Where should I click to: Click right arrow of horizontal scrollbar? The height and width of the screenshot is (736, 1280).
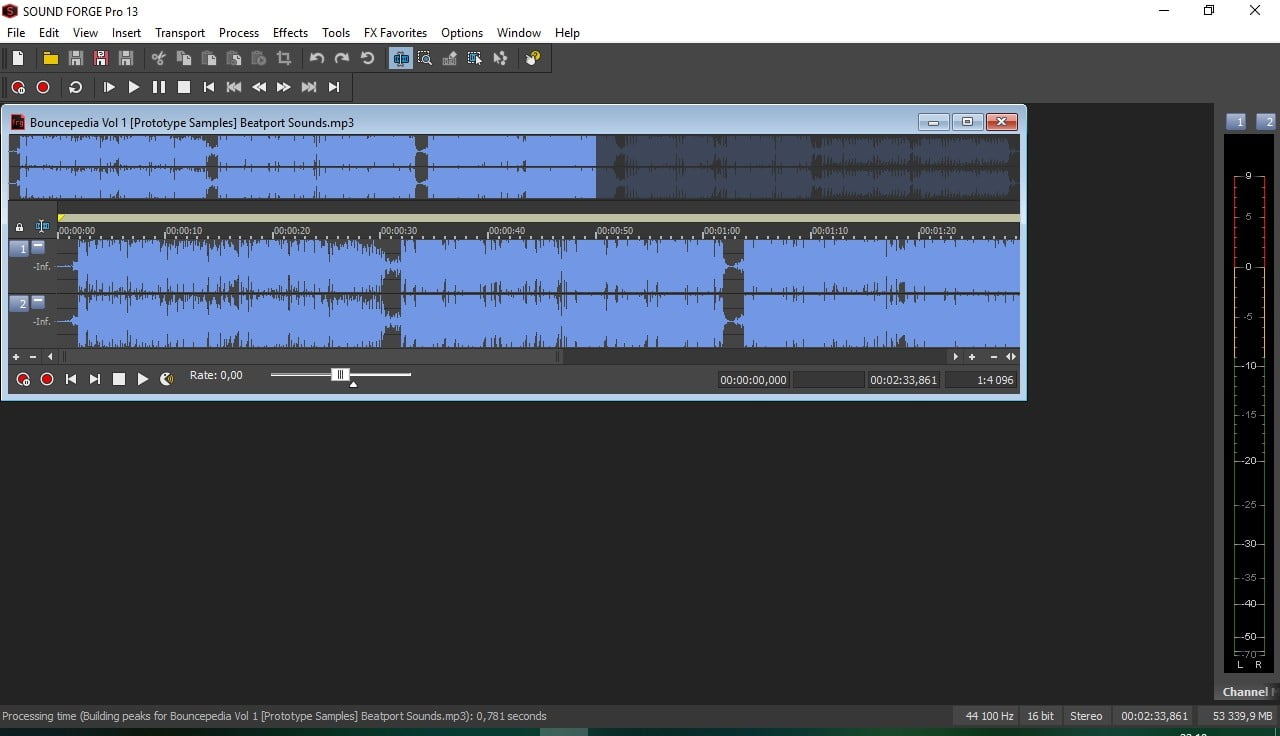point(955,356)
